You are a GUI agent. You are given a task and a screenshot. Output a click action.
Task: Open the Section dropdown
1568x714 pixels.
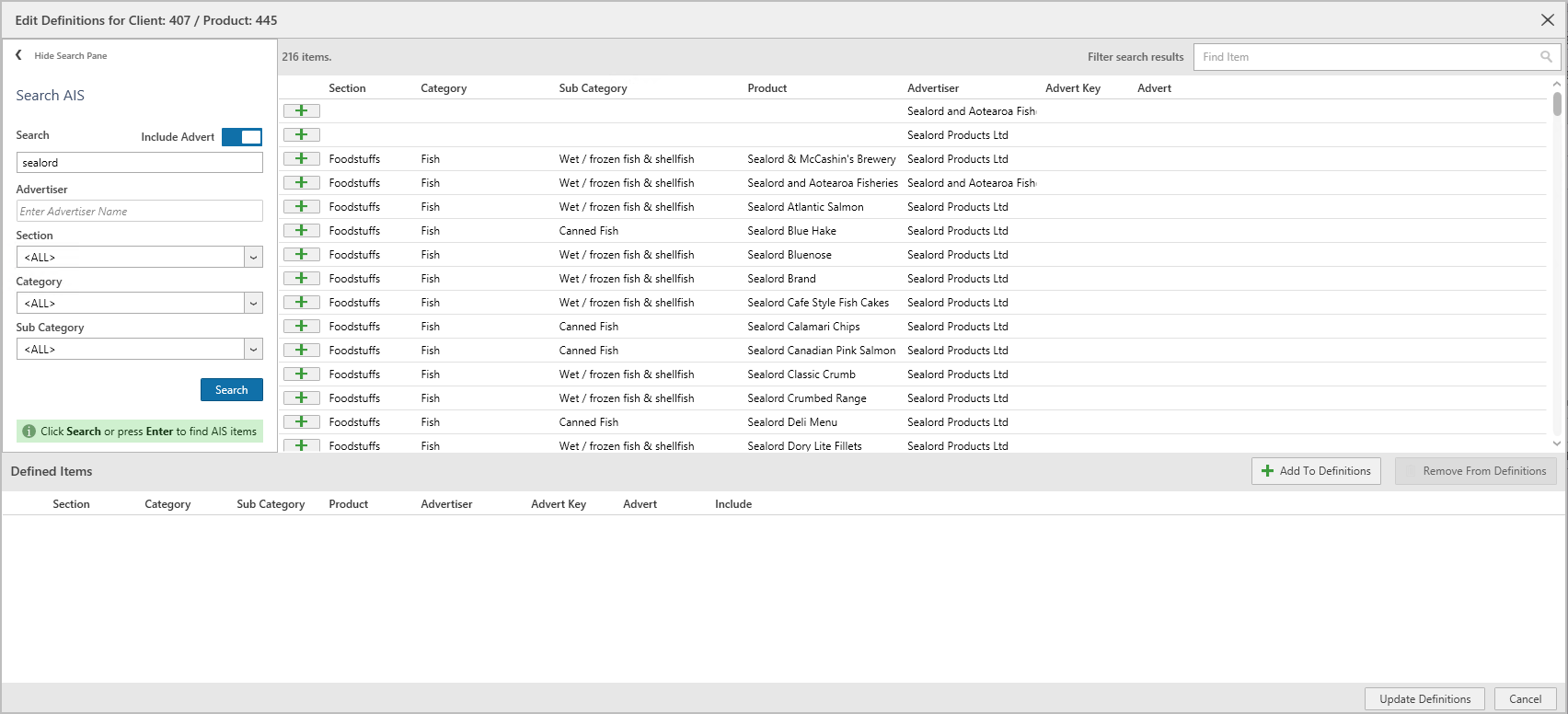click(x=253, y=257)
